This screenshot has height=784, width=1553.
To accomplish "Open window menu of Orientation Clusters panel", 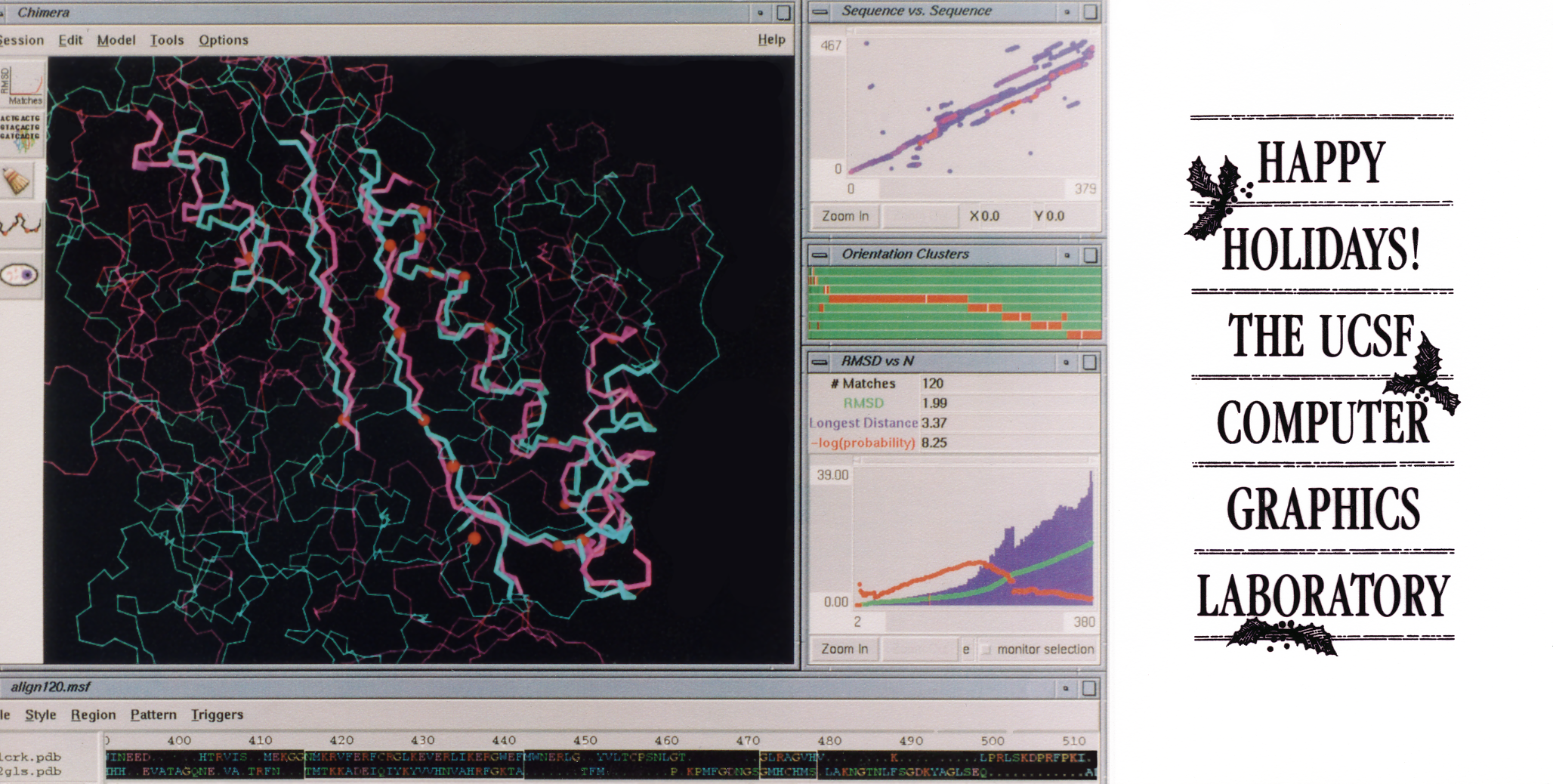I will pos(820,255).
